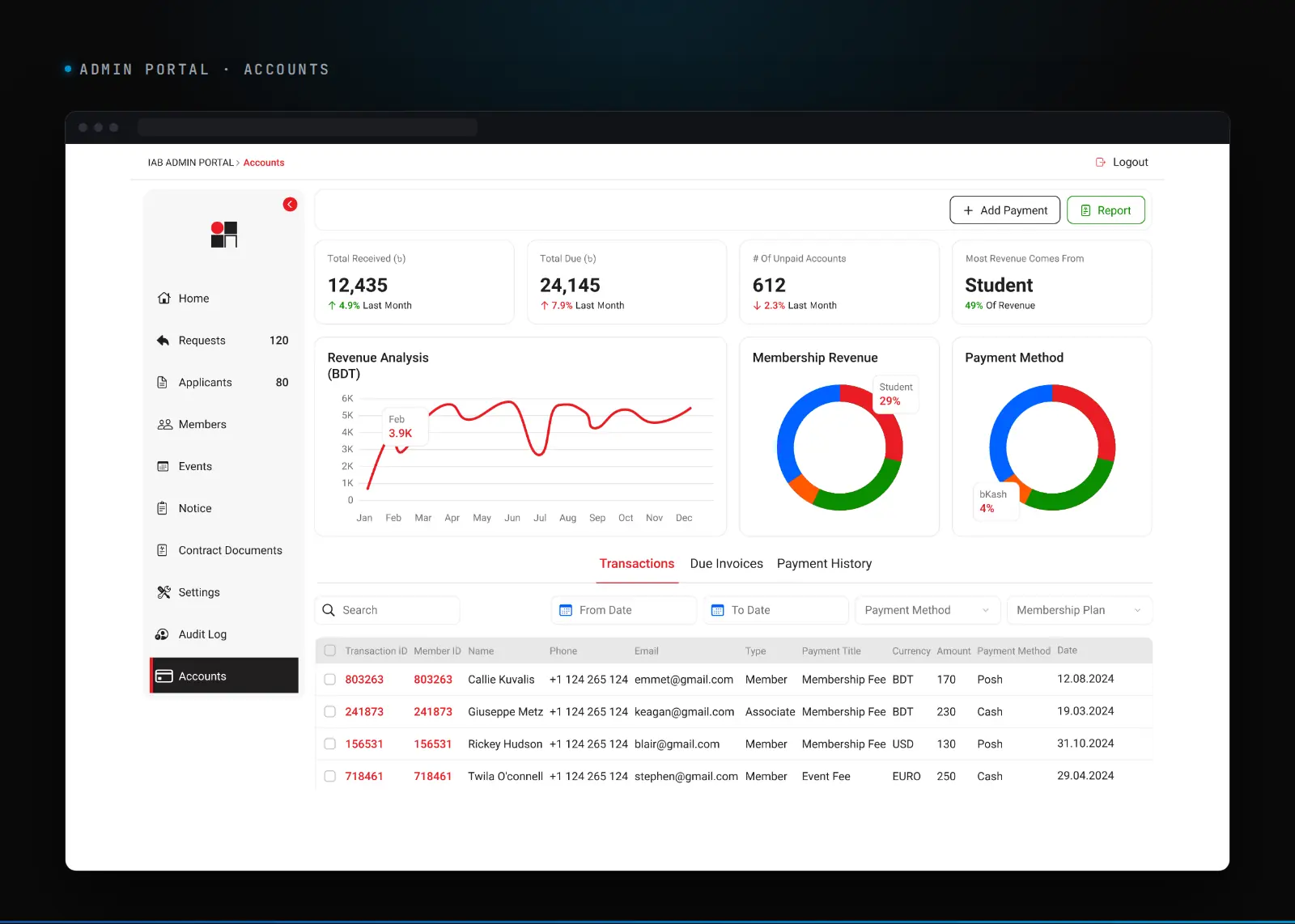1295x924 pixels.
Task: Check the box for transaction 156531
Action: [330, 744]
